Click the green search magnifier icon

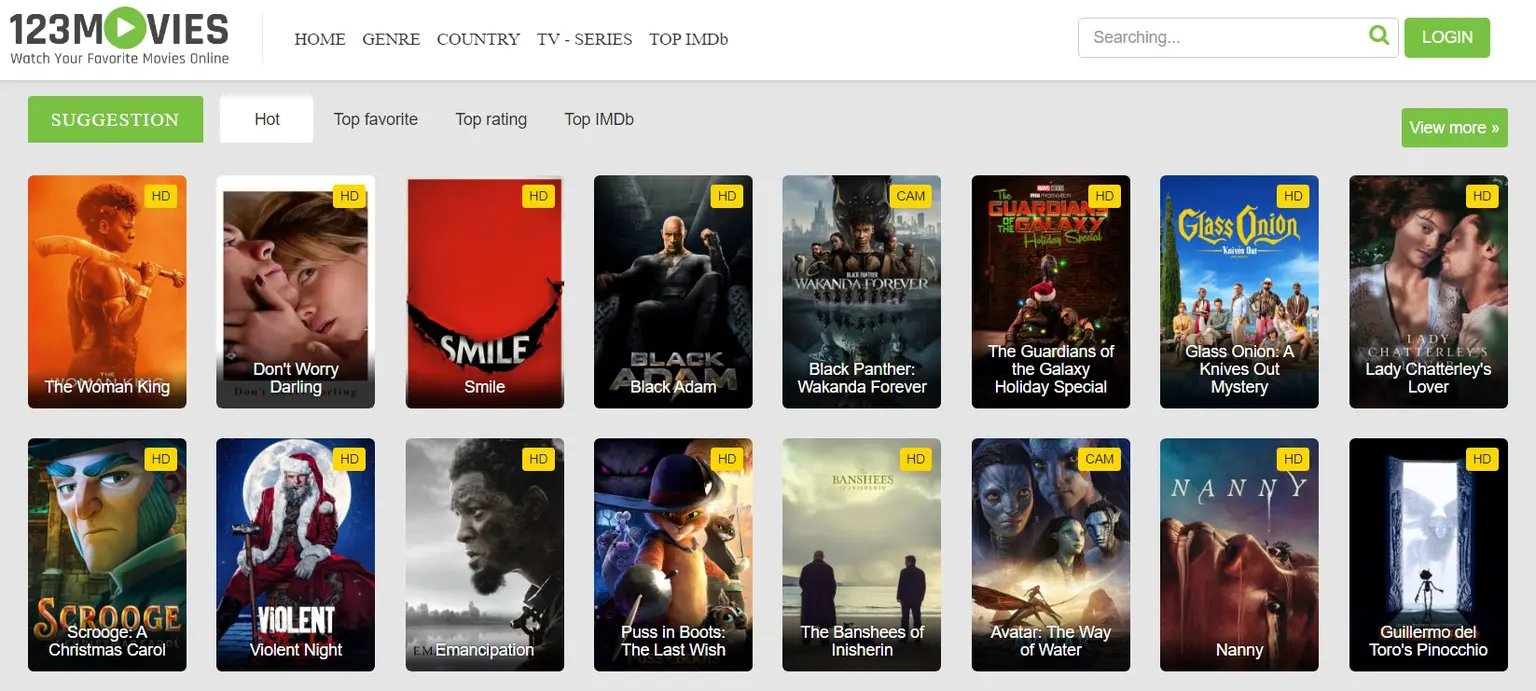coord(1379,37)
